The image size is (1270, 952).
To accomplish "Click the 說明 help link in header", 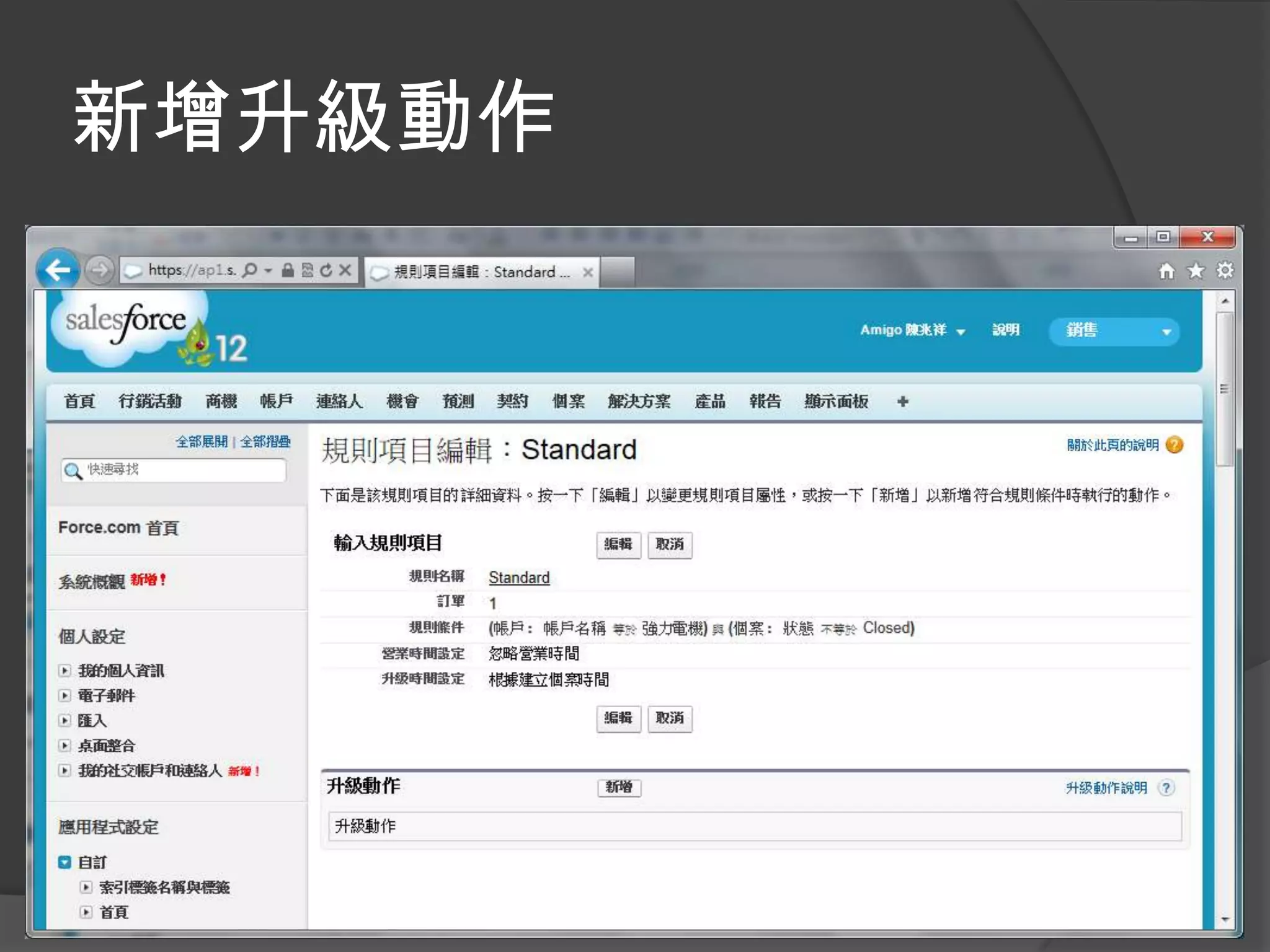I will (x=1006, y=330).
